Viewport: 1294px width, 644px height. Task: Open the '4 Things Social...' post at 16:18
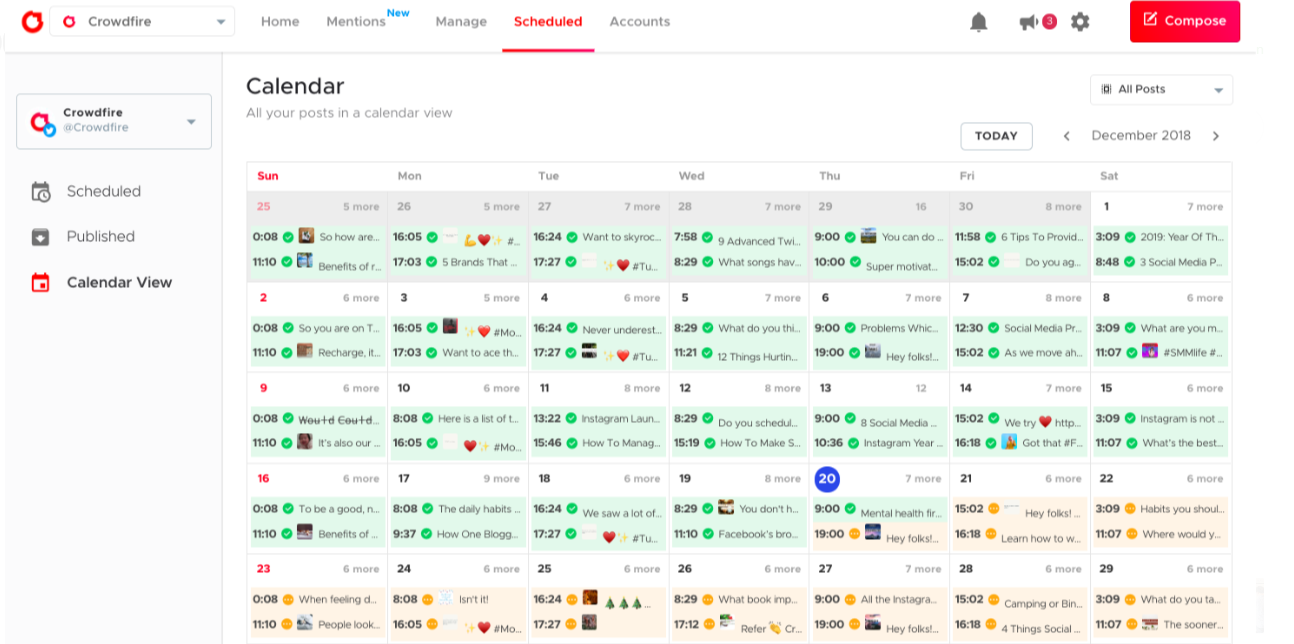(x=1020, y=625)
